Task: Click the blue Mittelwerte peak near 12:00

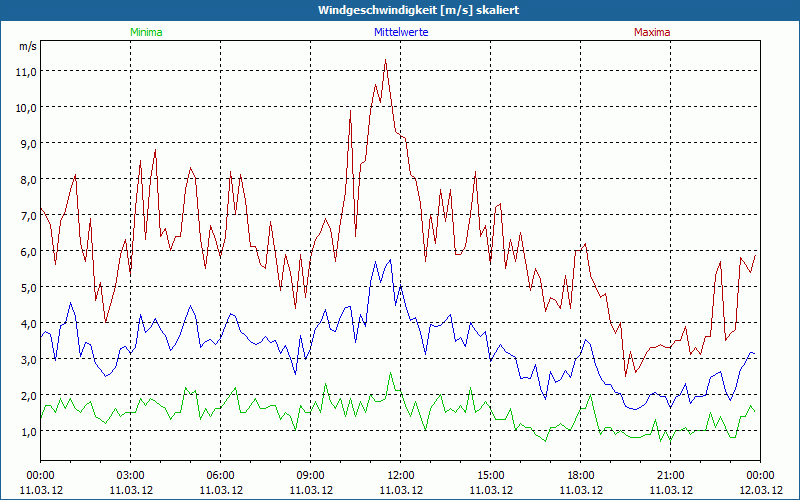Action: (x=390, y=260)
